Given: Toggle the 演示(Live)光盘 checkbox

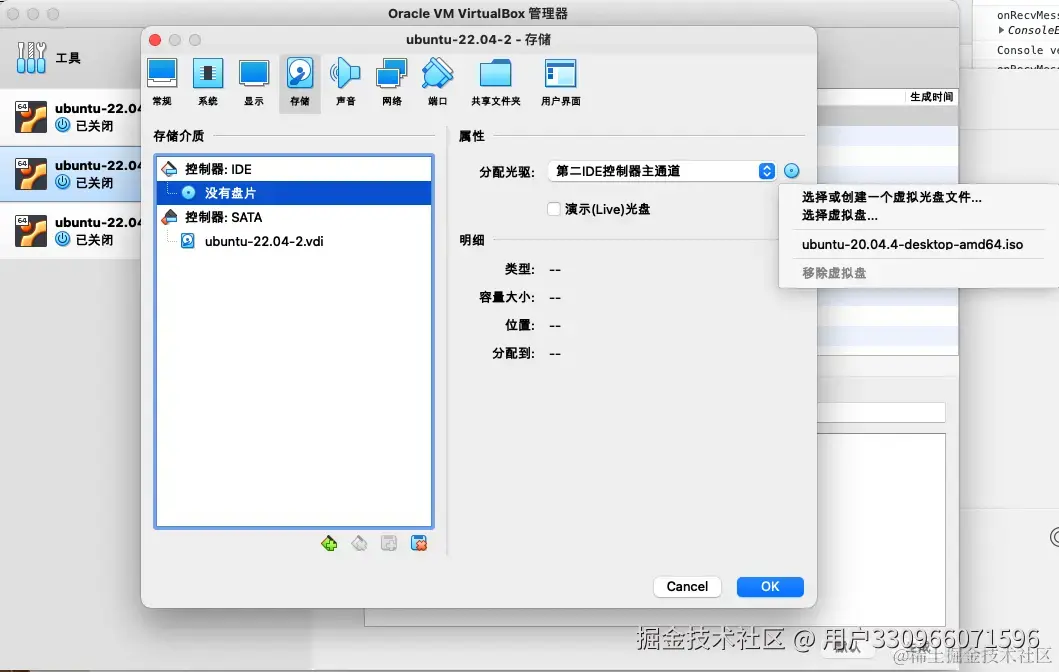Looking at the screenshot, I should tap(554, 209).
